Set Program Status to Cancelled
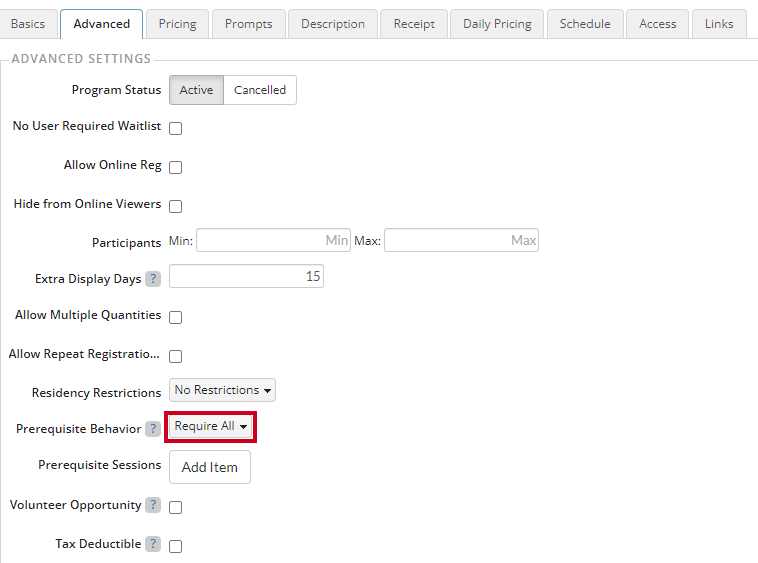758x563 pixels. click(x=260, y=90)
